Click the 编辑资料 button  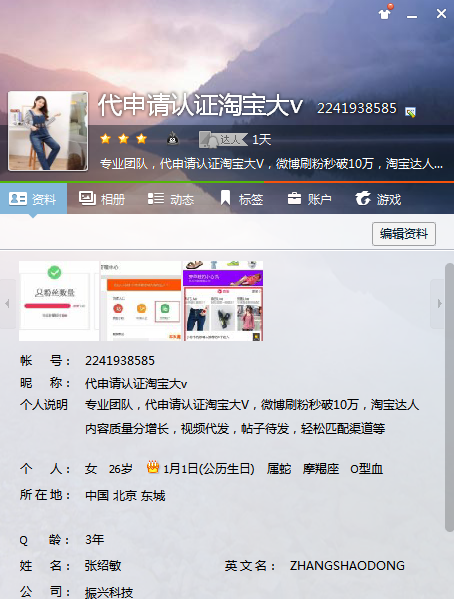(404, 234)
